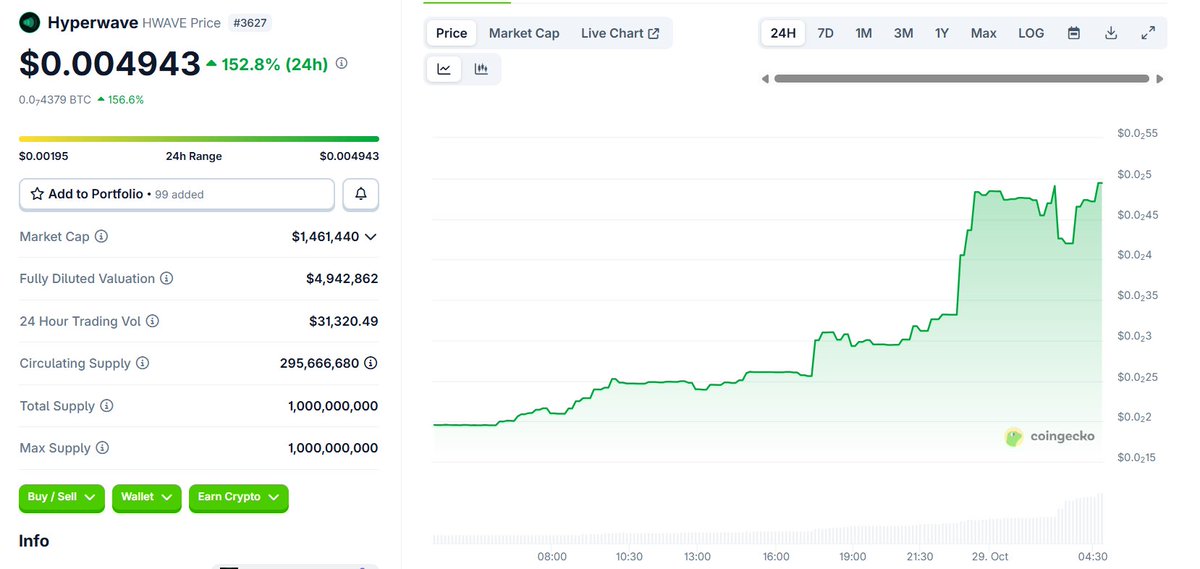Select the 1Y time range

coord(942,33)
